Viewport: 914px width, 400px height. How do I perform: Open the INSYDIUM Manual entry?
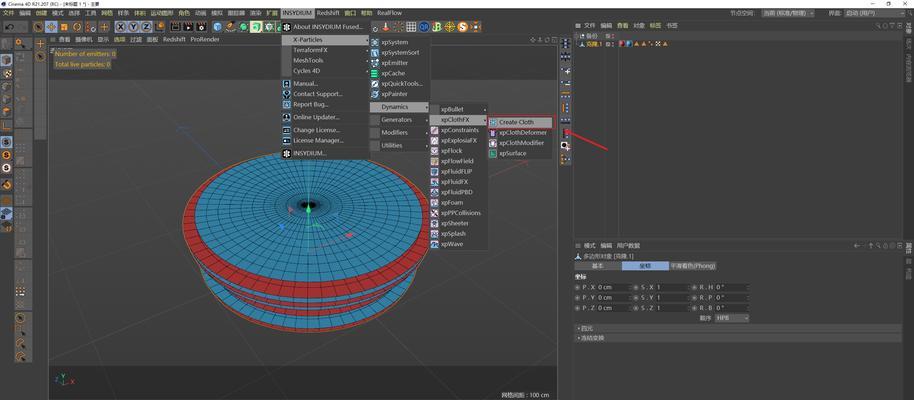325,83
